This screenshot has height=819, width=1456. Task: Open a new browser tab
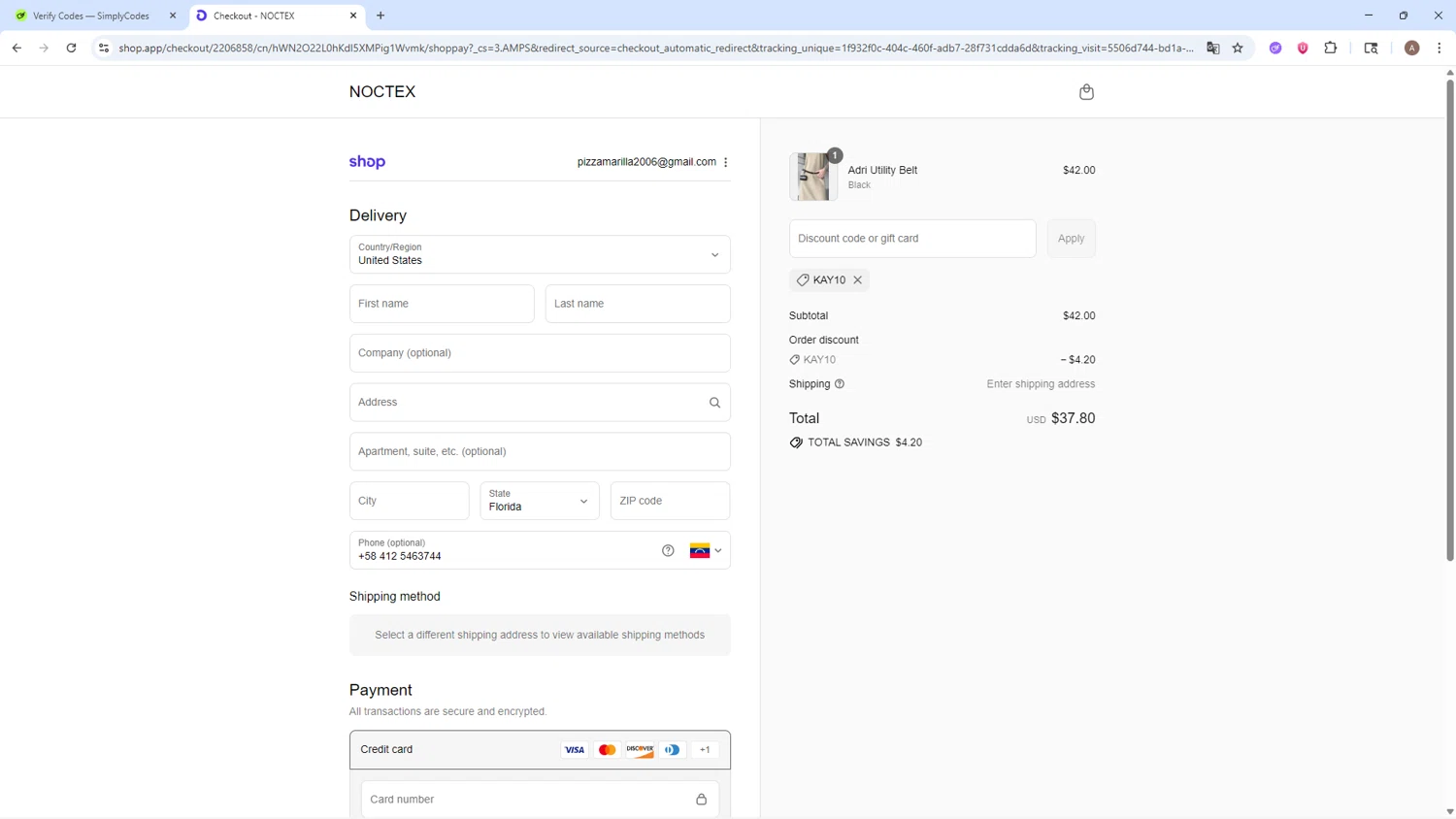tap(381, 16)
